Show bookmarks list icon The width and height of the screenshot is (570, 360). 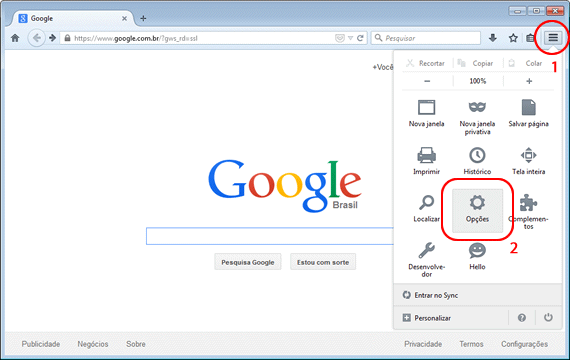[530, 38]
